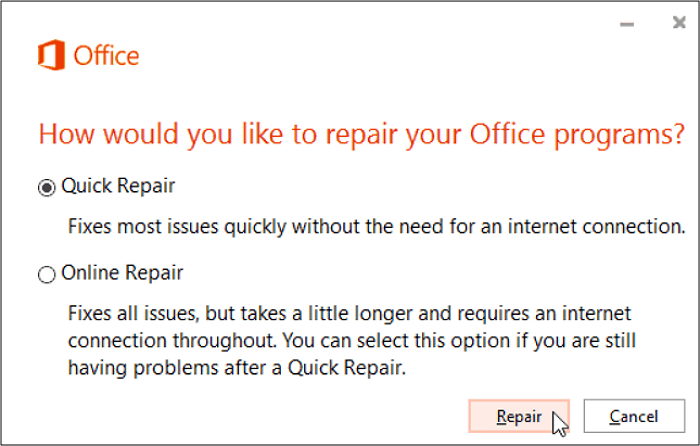Click the orange Office logo icon
The width and height of the screenshot is (700, 446).
[x=51, y=54]
